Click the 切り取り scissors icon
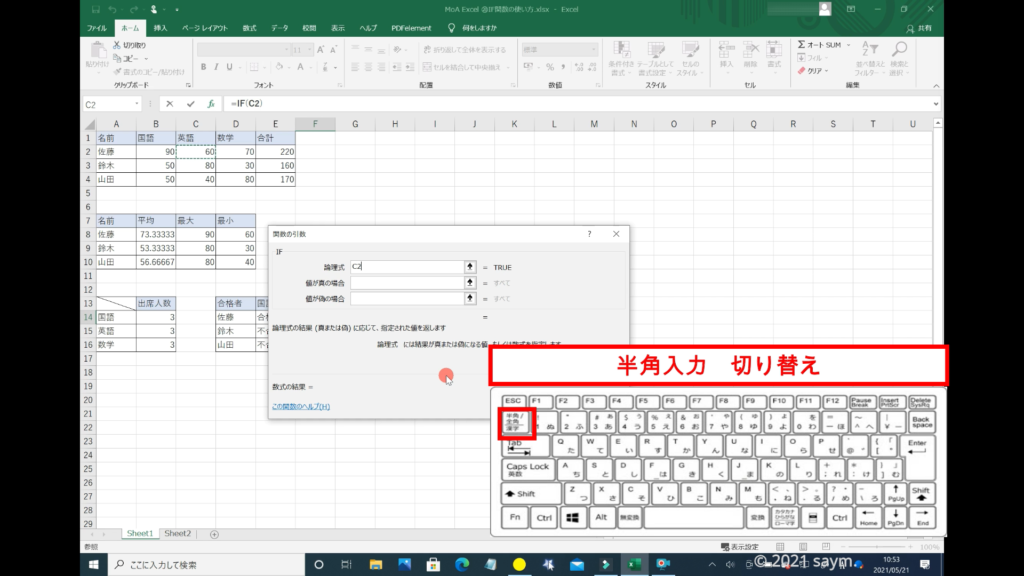This screenshot has width=1024, height=576. (115, 46)
